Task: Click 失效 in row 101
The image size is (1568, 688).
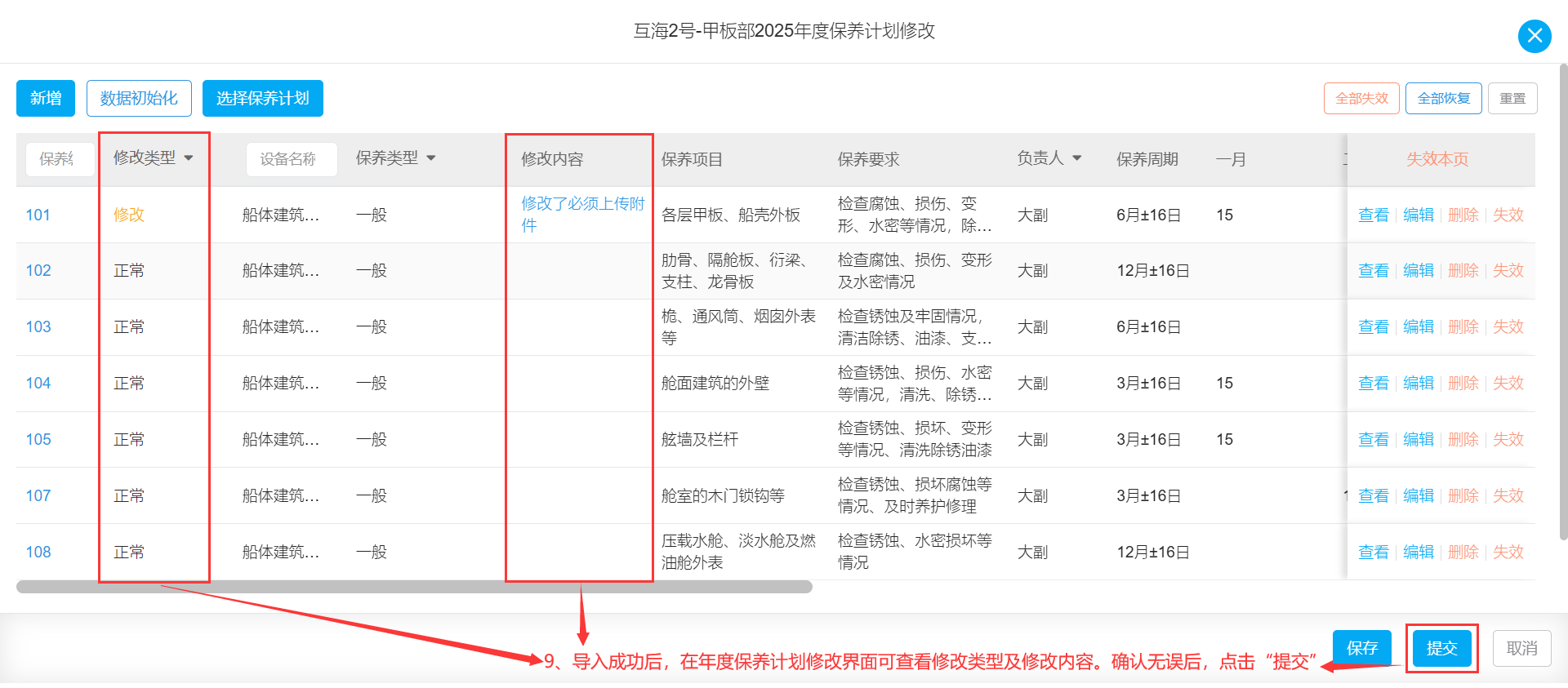Action: coord(1508,215)
